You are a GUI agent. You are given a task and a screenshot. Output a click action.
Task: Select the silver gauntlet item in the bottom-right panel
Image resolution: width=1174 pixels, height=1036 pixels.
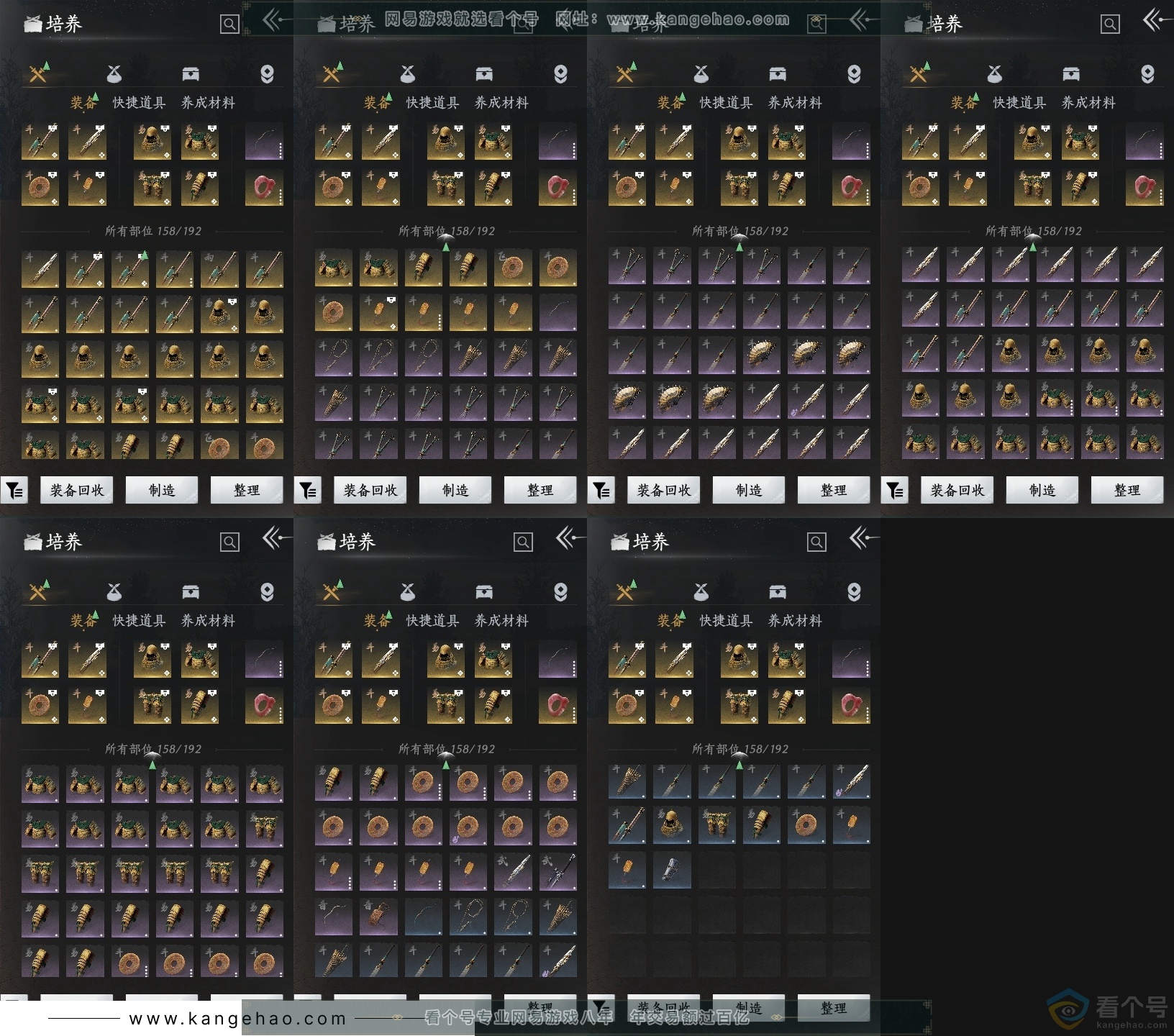(673, 871)
